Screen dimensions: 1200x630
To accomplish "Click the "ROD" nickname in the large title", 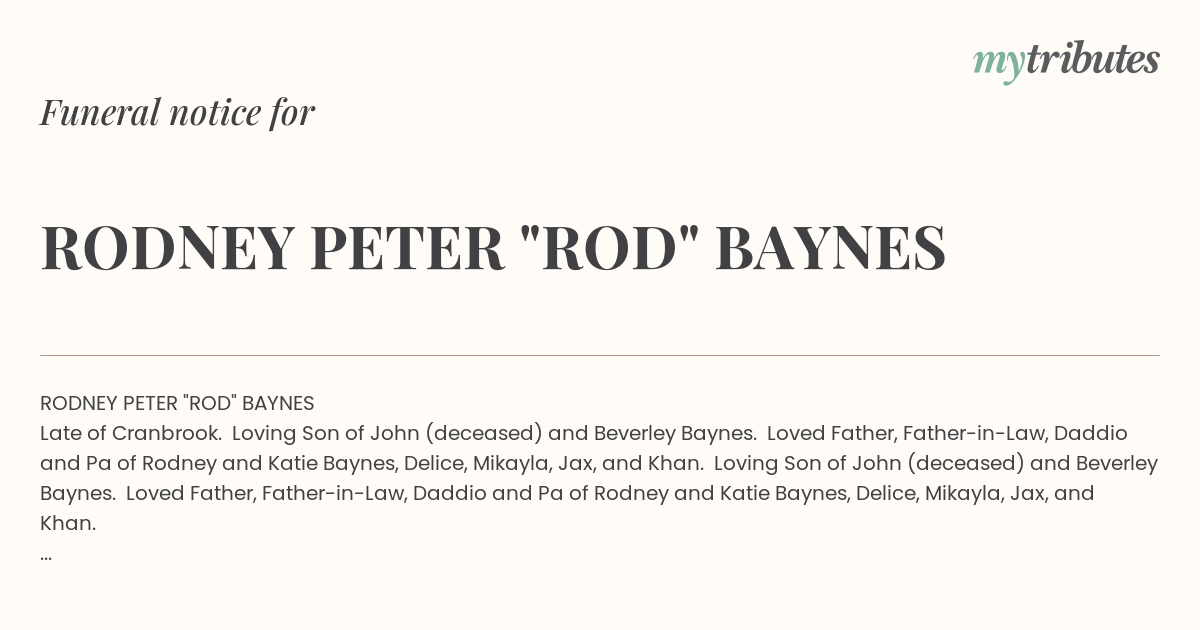I will pos(610,248).
